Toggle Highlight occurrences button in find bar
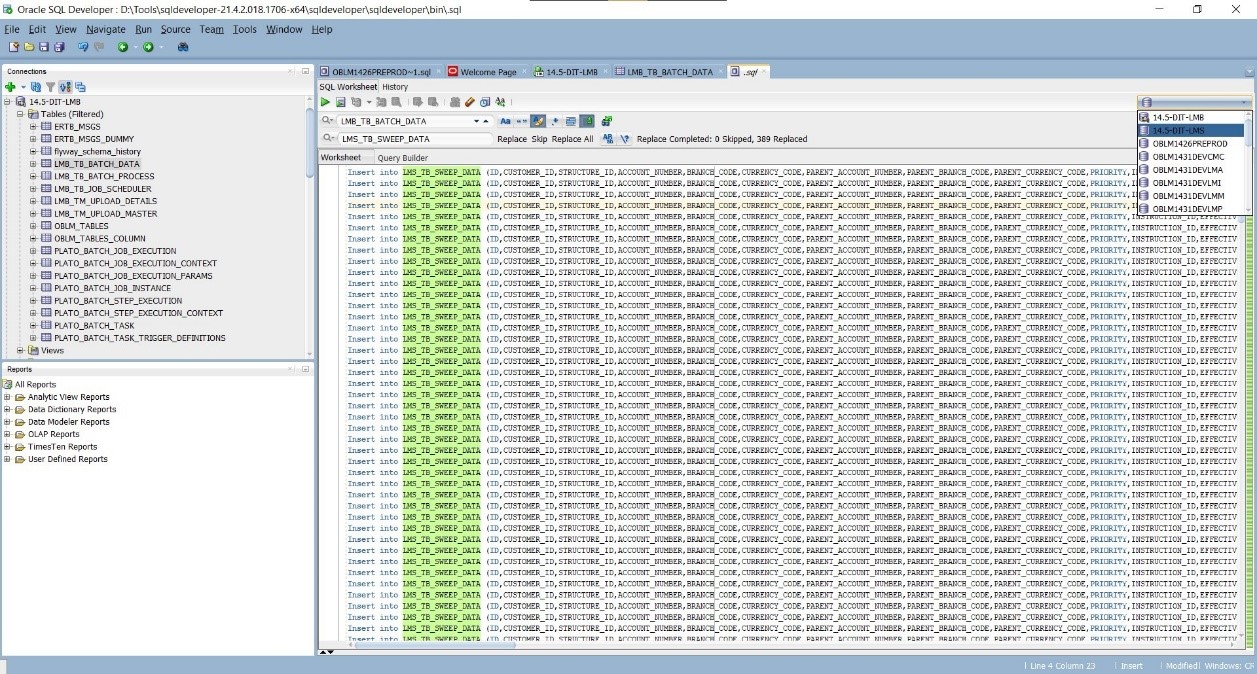 pos(538,121)
